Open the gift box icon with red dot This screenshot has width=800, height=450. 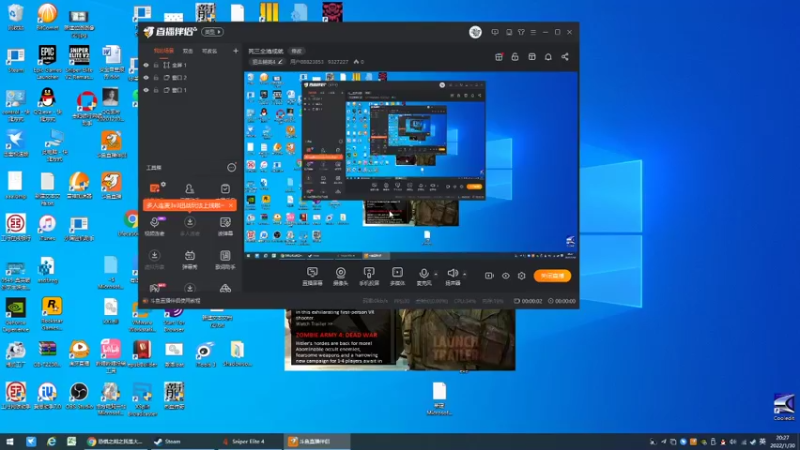click(499, 57)
